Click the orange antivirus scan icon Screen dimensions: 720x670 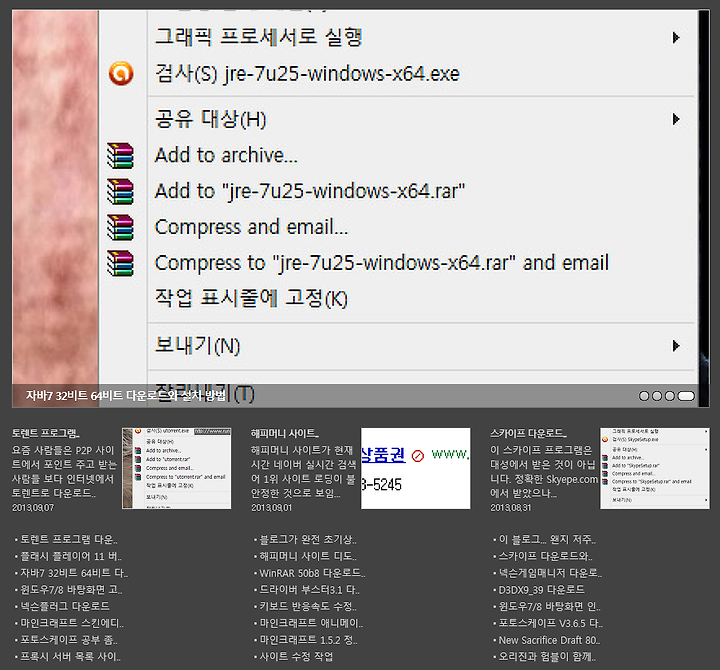(x=121, y=73)
